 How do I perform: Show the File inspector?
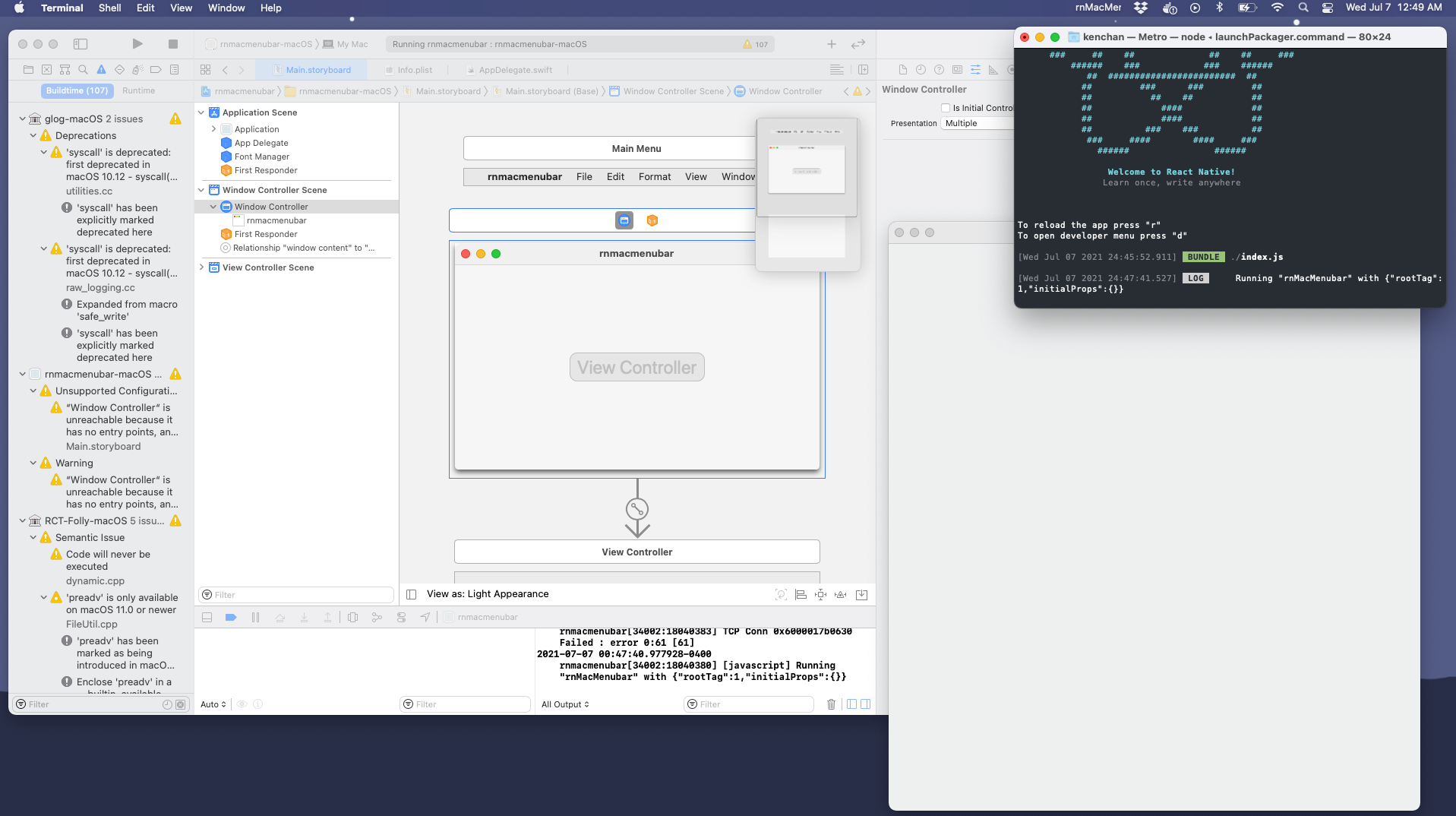pos(903,69)
